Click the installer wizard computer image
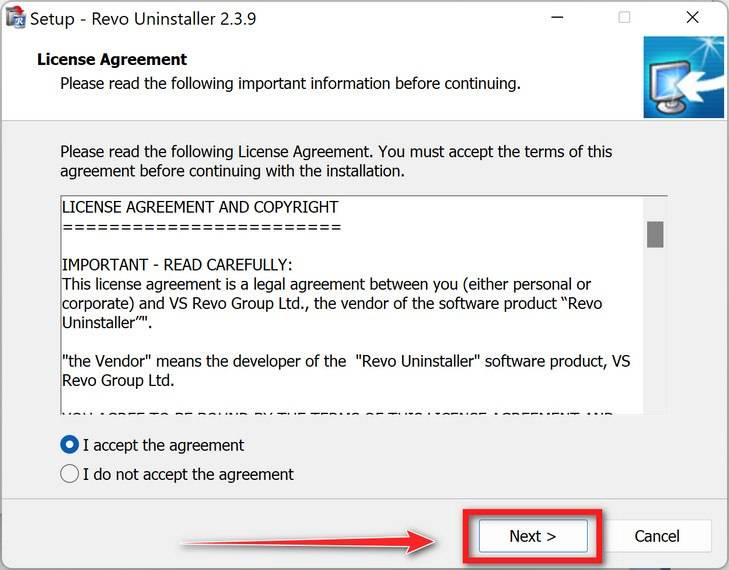 [683, 77]
